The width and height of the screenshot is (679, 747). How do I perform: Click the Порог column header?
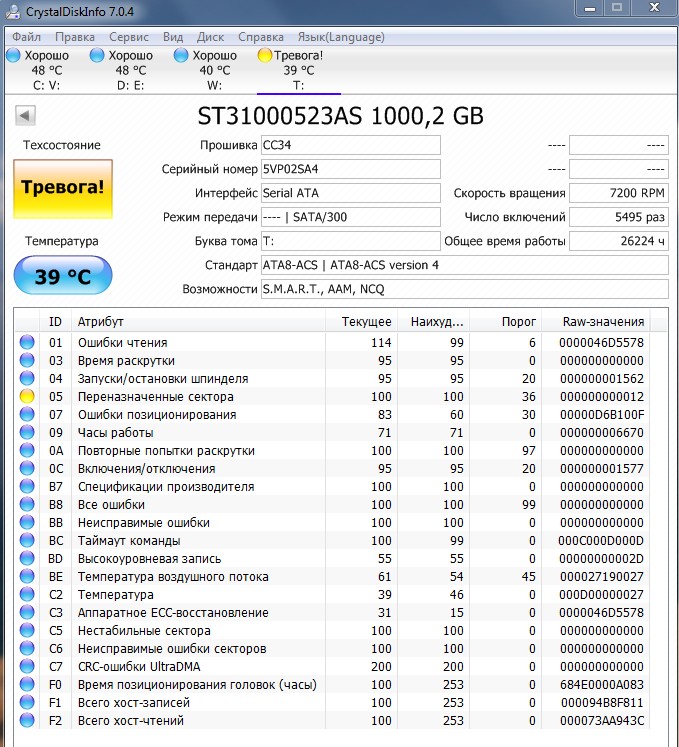[506, 322]
